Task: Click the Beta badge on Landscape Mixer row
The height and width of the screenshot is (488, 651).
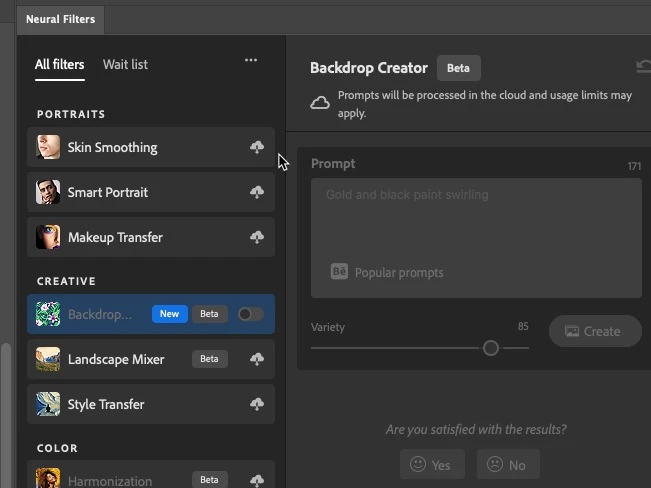Action: 209,359
